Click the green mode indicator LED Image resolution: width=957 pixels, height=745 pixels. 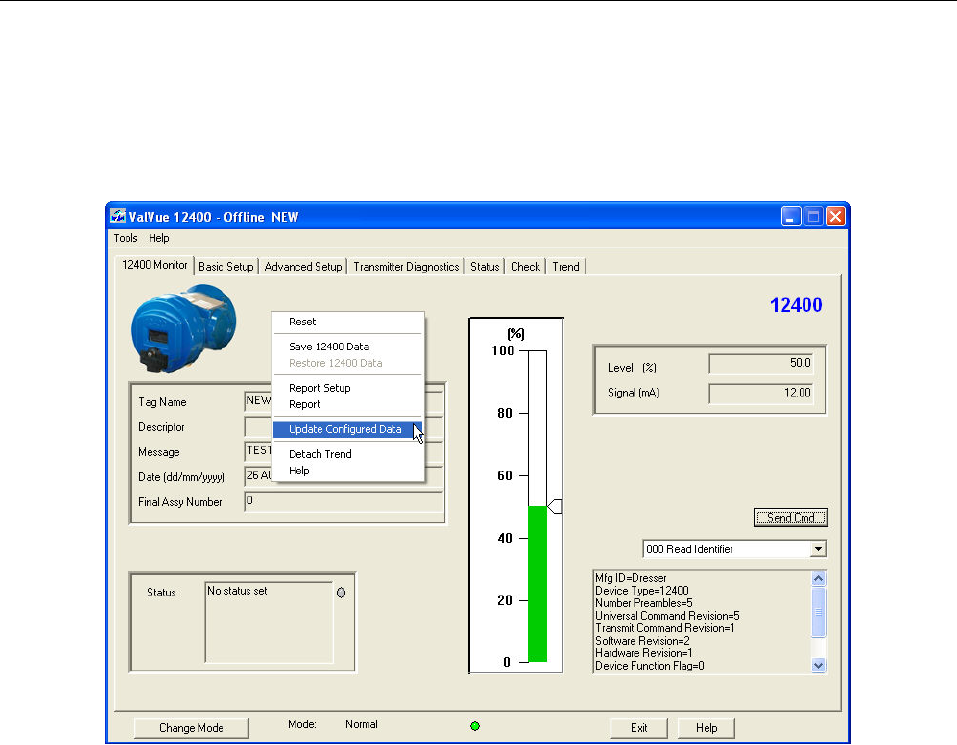tap(475, 726)
